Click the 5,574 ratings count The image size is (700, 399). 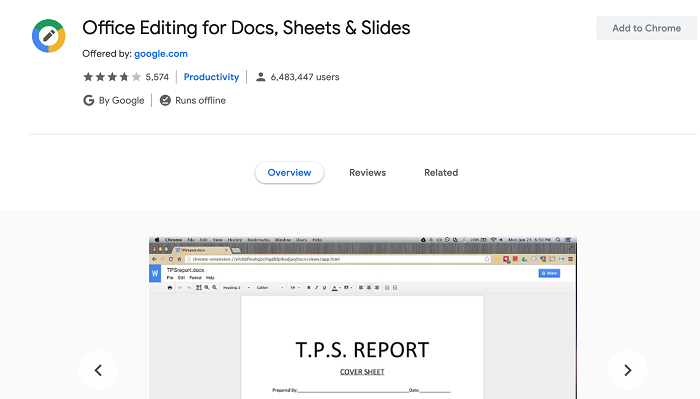tap(157, 77)
